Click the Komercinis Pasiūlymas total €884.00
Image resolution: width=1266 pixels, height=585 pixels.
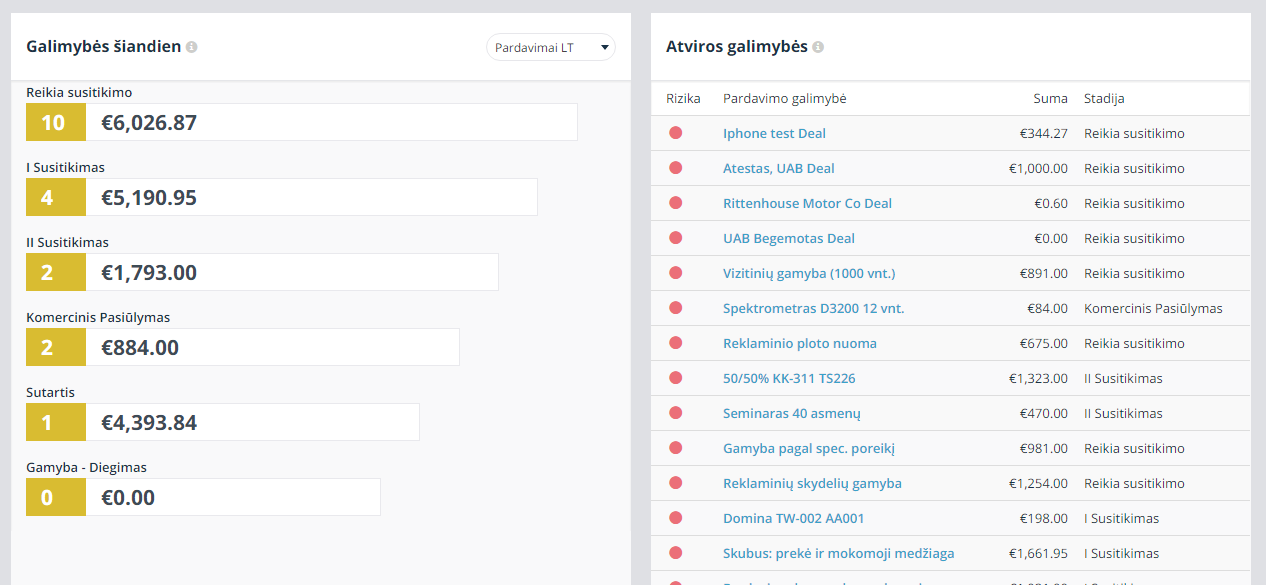(x=140, y=347)
